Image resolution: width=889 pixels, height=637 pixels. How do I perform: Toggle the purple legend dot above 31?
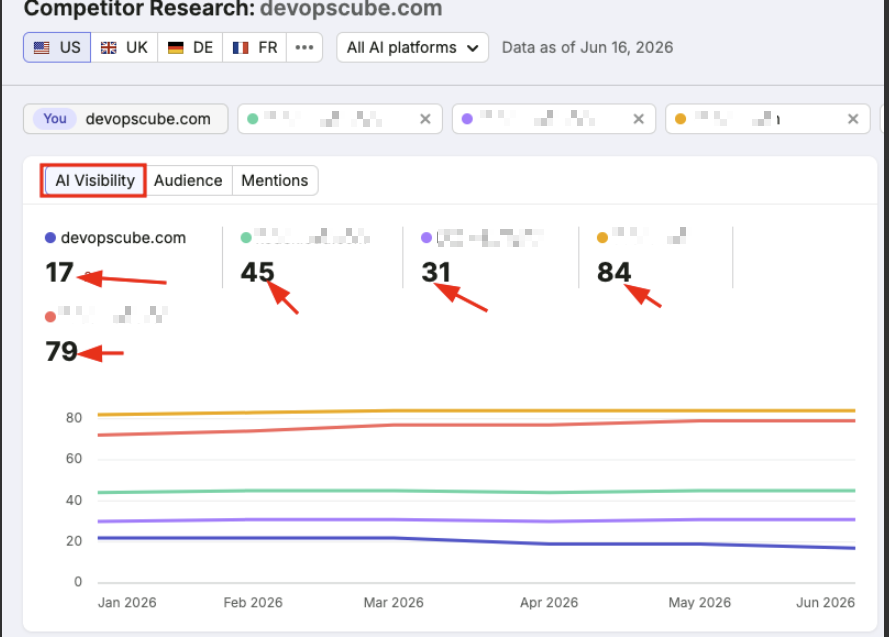pyautogui.click(x=426, y=237)
